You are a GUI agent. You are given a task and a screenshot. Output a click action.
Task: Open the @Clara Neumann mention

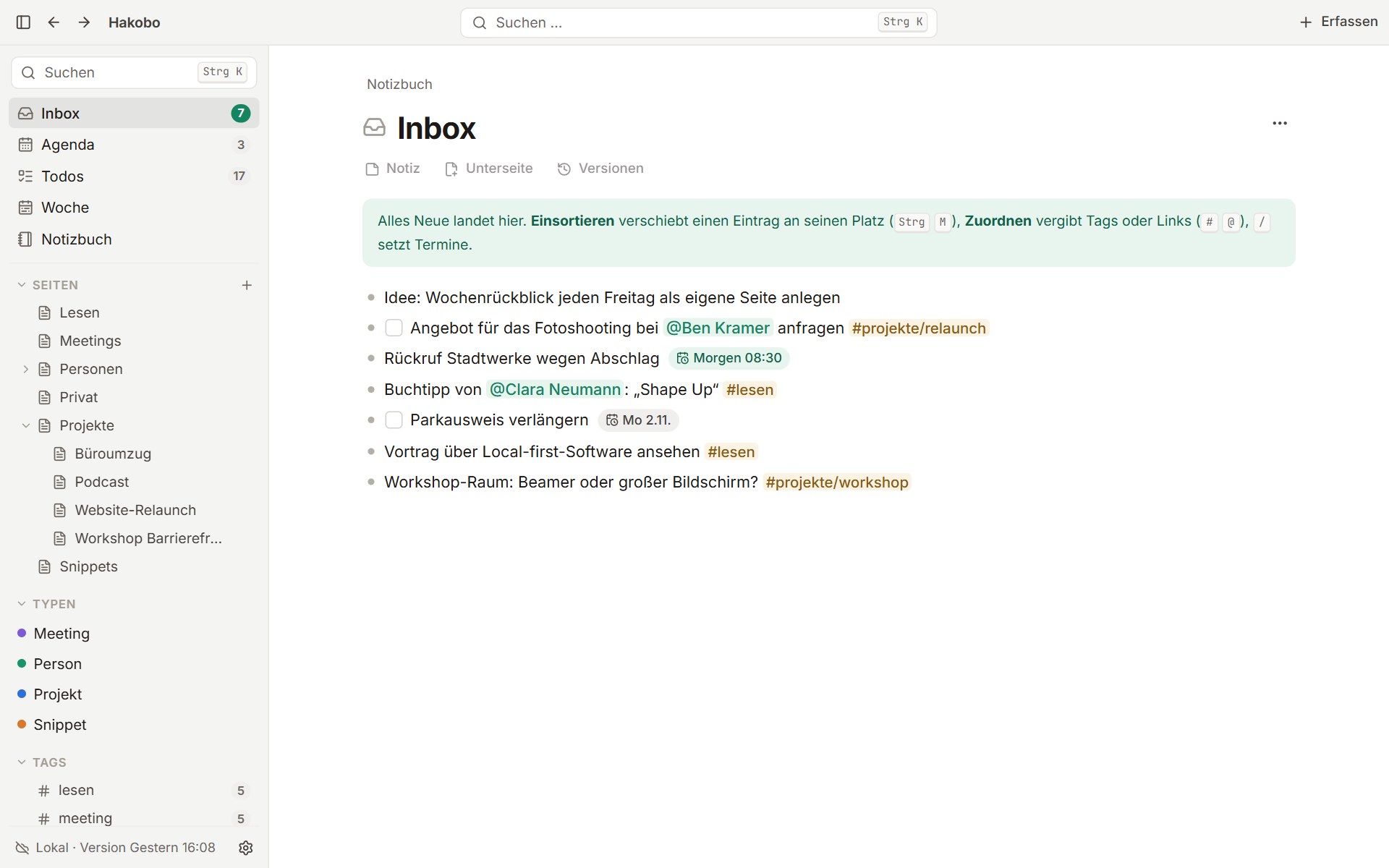[x=555, y=390]
